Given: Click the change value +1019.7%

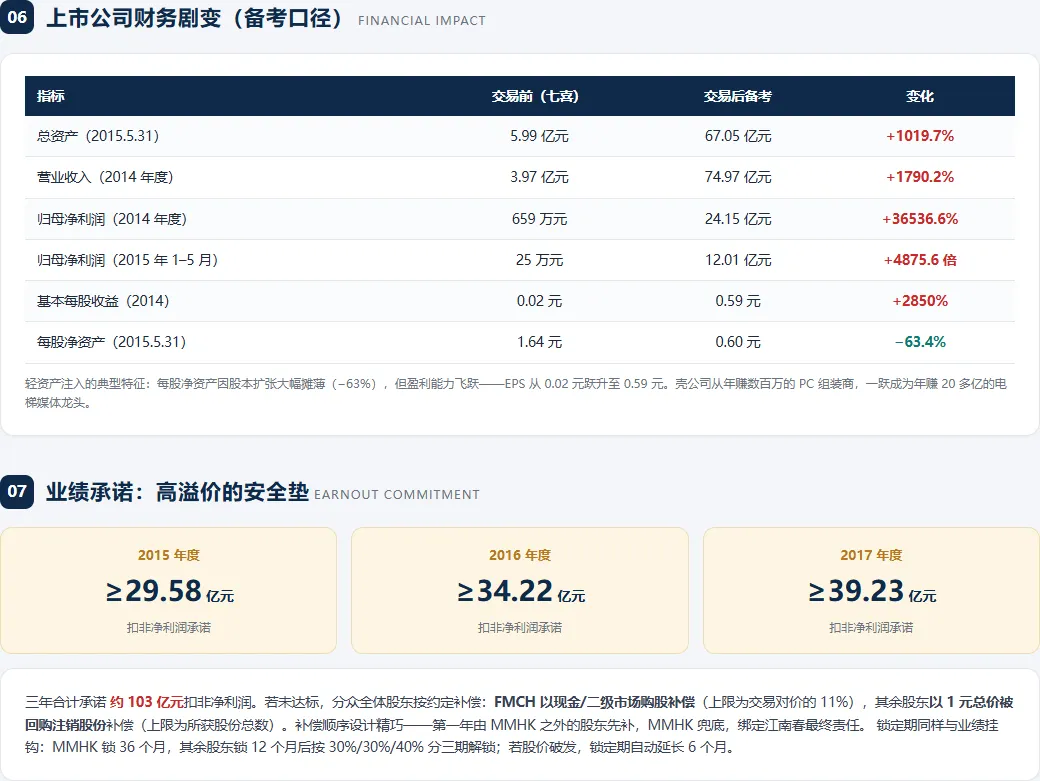Looking at the screenshot, I should (920, 136).
